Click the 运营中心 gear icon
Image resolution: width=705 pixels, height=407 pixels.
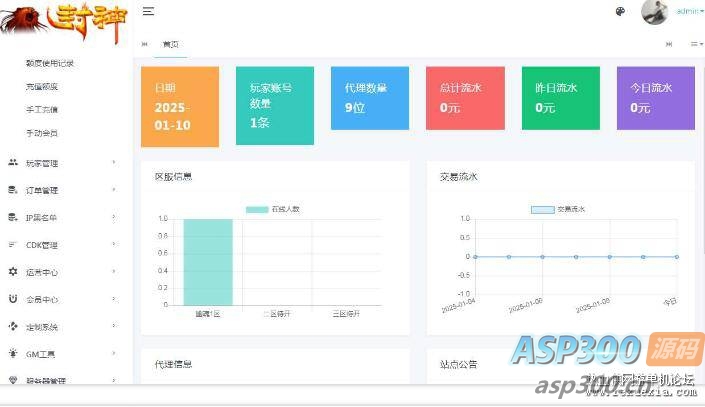coord(13,271)
